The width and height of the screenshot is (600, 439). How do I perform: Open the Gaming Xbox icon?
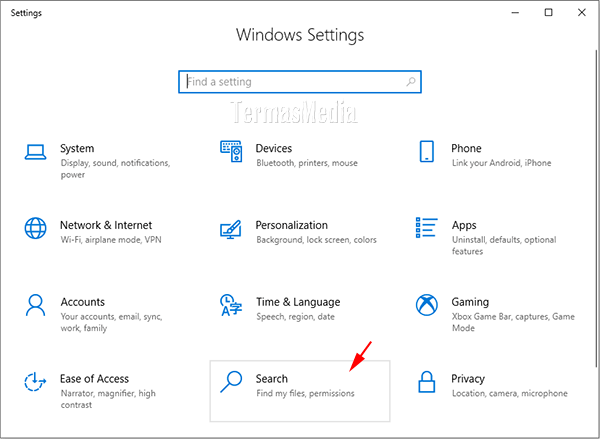(427, 305)
